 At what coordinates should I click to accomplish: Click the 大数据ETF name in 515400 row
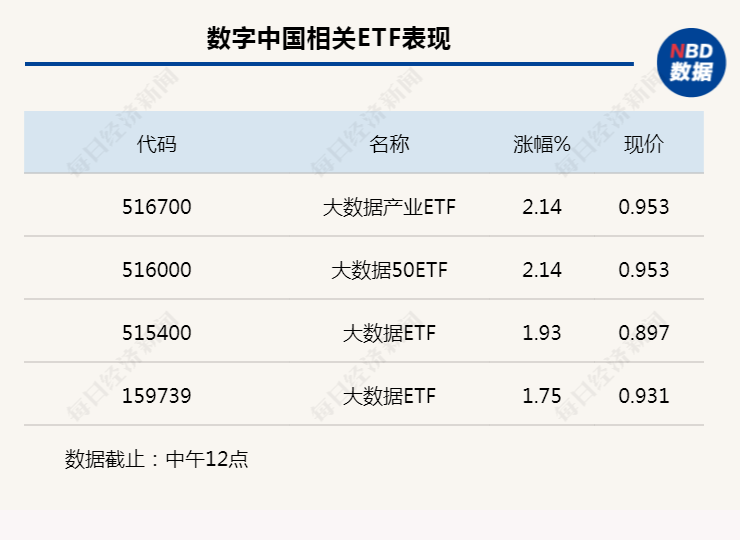389,333
